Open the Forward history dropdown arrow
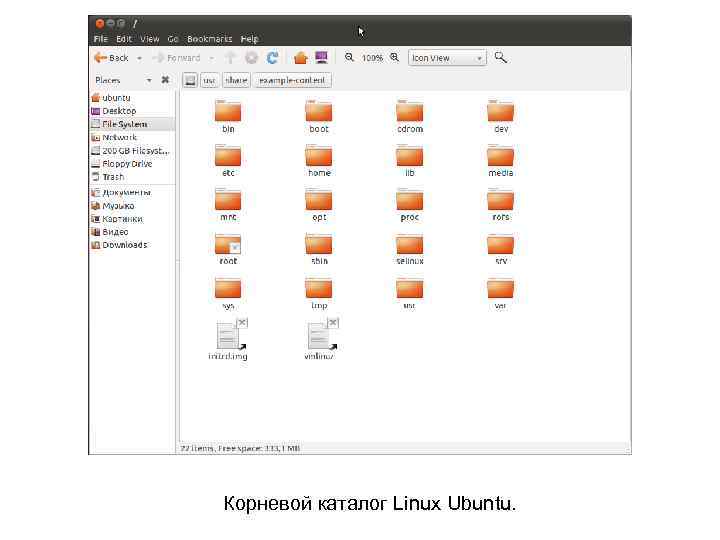The image size is (720, 540). click(212, 58)
